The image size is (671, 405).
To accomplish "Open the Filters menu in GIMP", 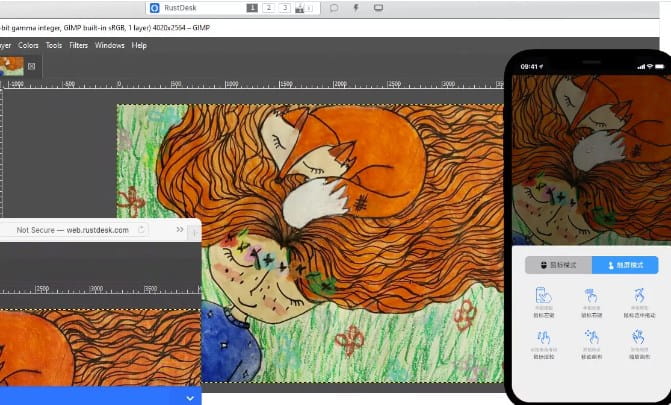I will [78, 45].
